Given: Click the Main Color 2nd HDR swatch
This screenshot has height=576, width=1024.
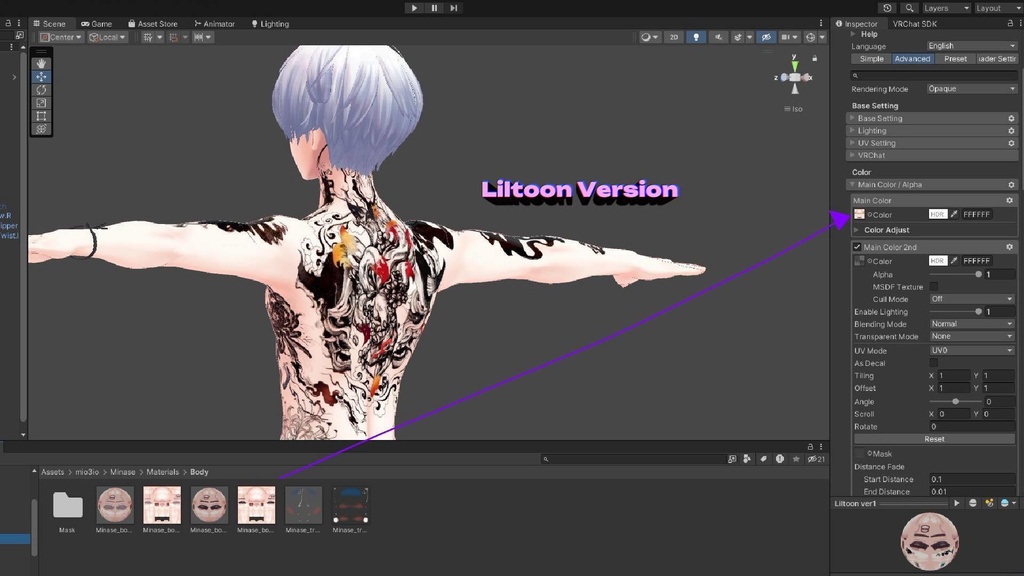Looking at the screenshot, I should coord(938,261).
